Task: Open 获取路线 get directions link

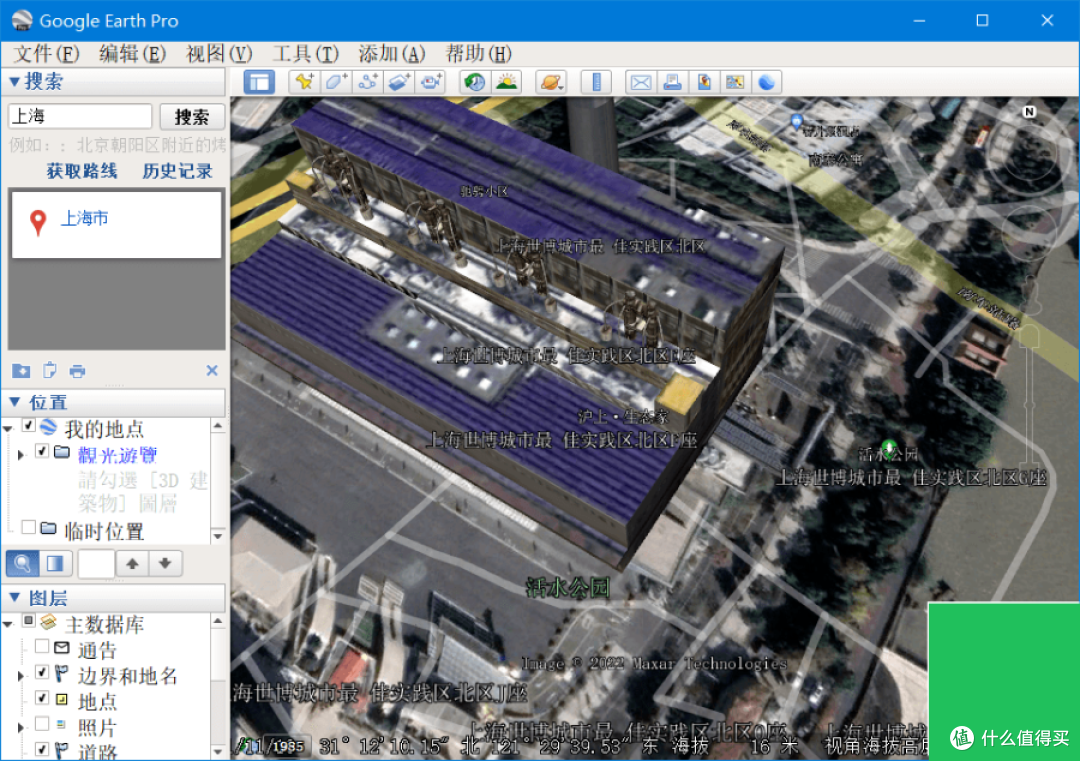Action: (82, 171)
